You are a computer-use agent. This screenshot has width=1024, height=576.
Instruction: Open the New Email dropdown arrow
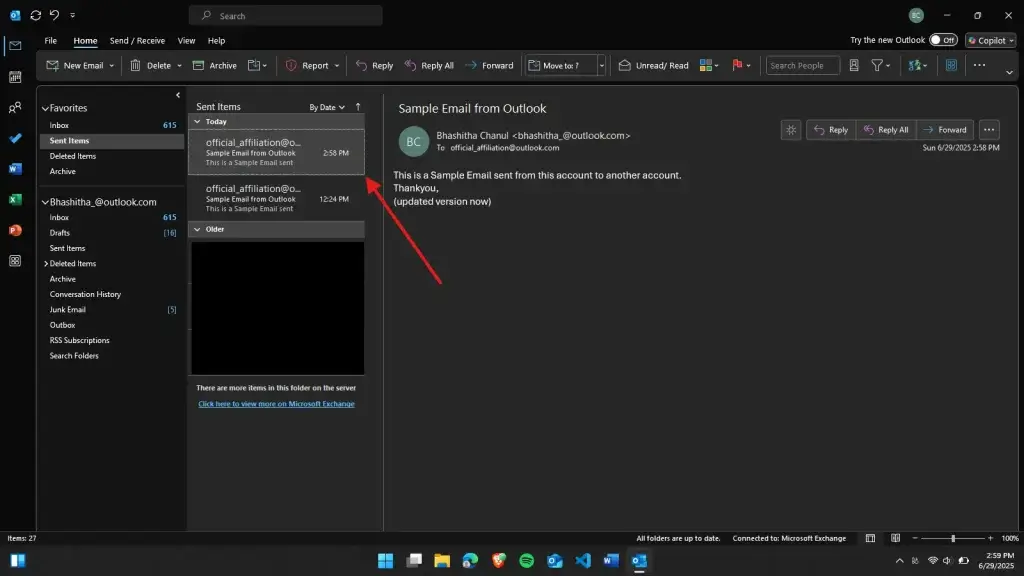[x=112, y=66]
